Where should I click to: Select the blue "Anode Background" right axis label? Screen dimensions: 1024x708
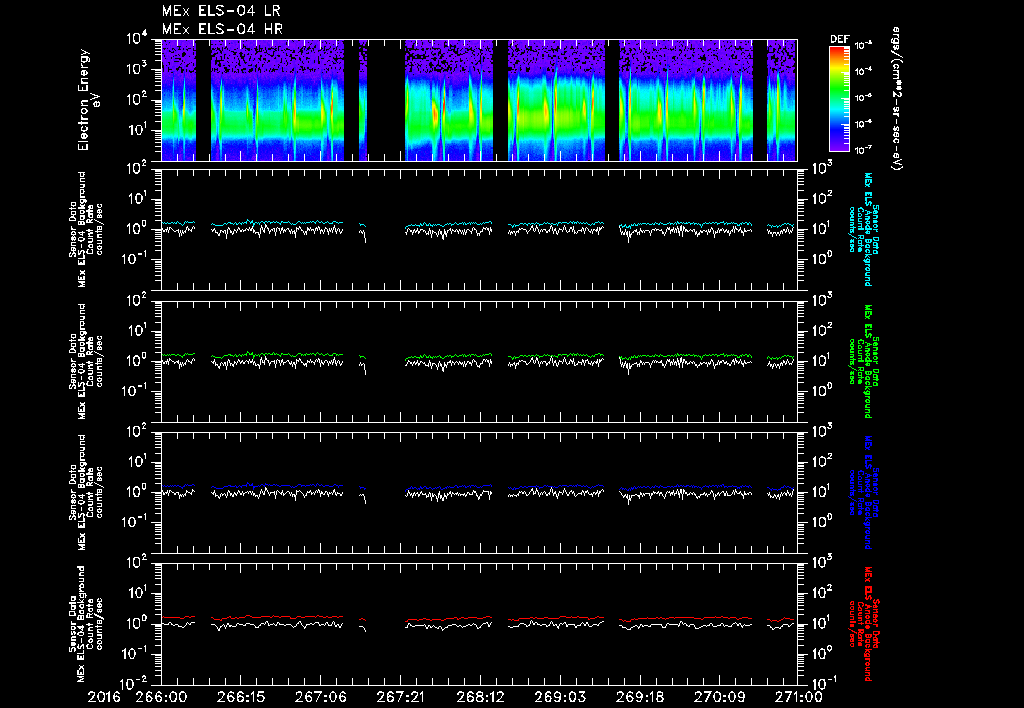[x=867, y=492]
